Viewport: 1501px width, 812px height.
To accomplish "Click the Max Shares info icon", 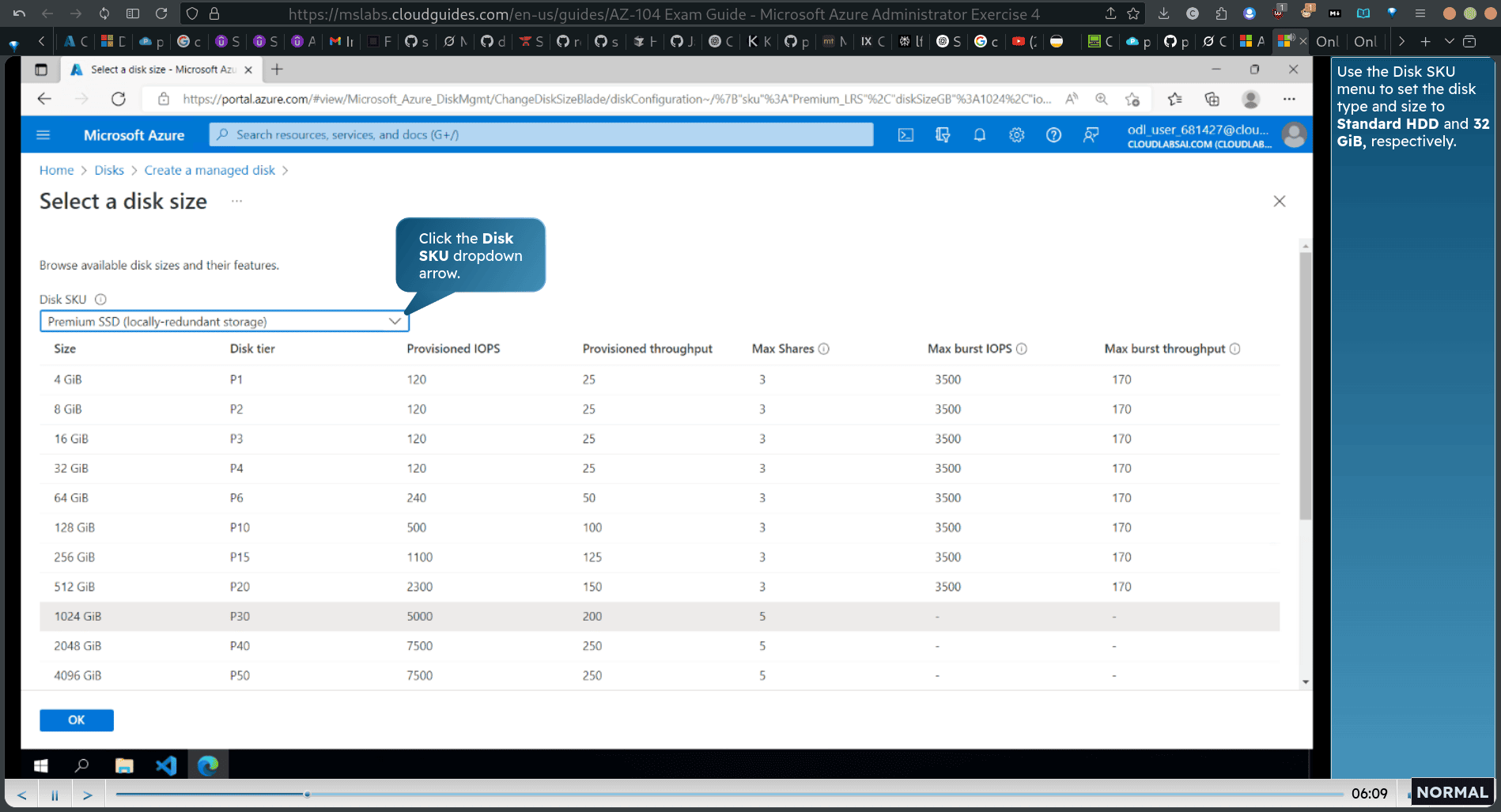I will tap(824, 349).
